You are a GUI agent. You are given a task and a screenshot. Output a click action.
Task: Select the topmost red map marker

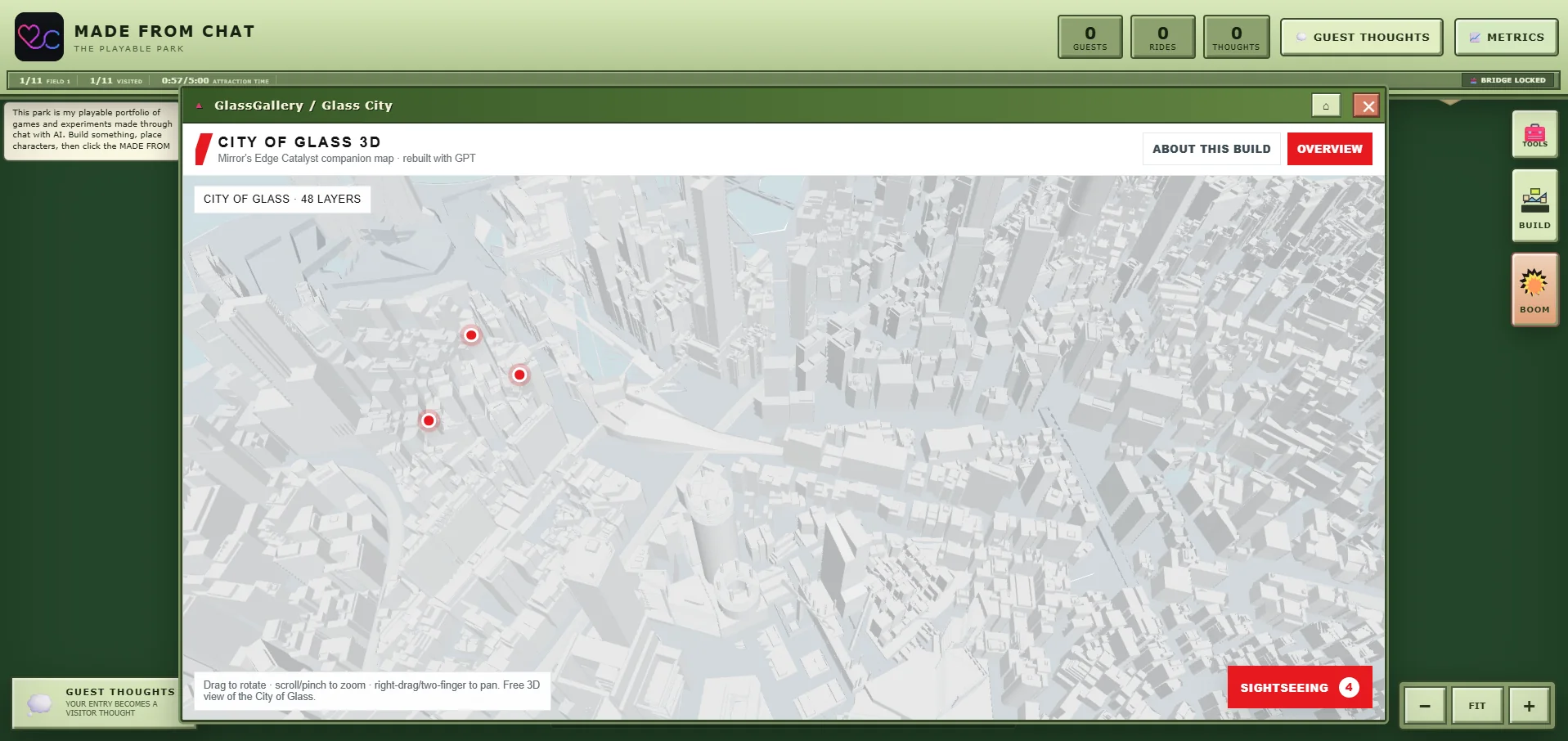pyautogui.click(x=471, y=335)
